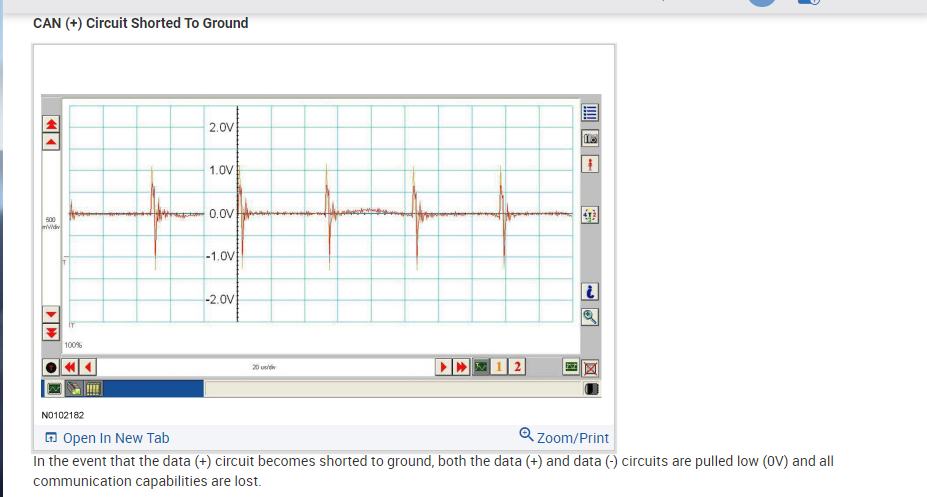927x497 pixels.
Task: Open the 1-2-3-4 channel selector icon
Action: tap(589, 215)
